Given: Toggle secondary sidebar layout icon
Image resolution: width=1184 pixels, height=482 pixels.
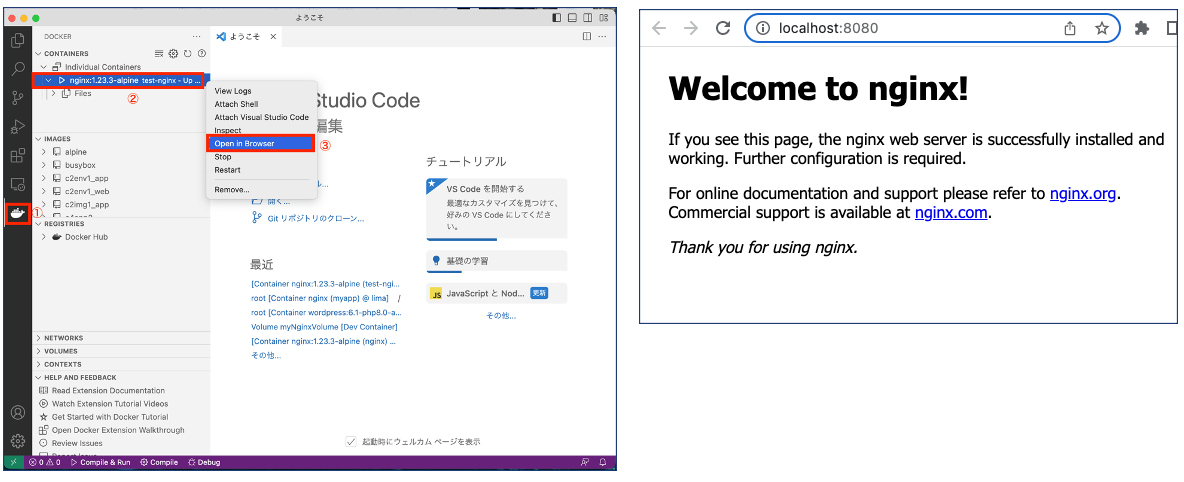Looking at the screenshot, I should point(588,17).
